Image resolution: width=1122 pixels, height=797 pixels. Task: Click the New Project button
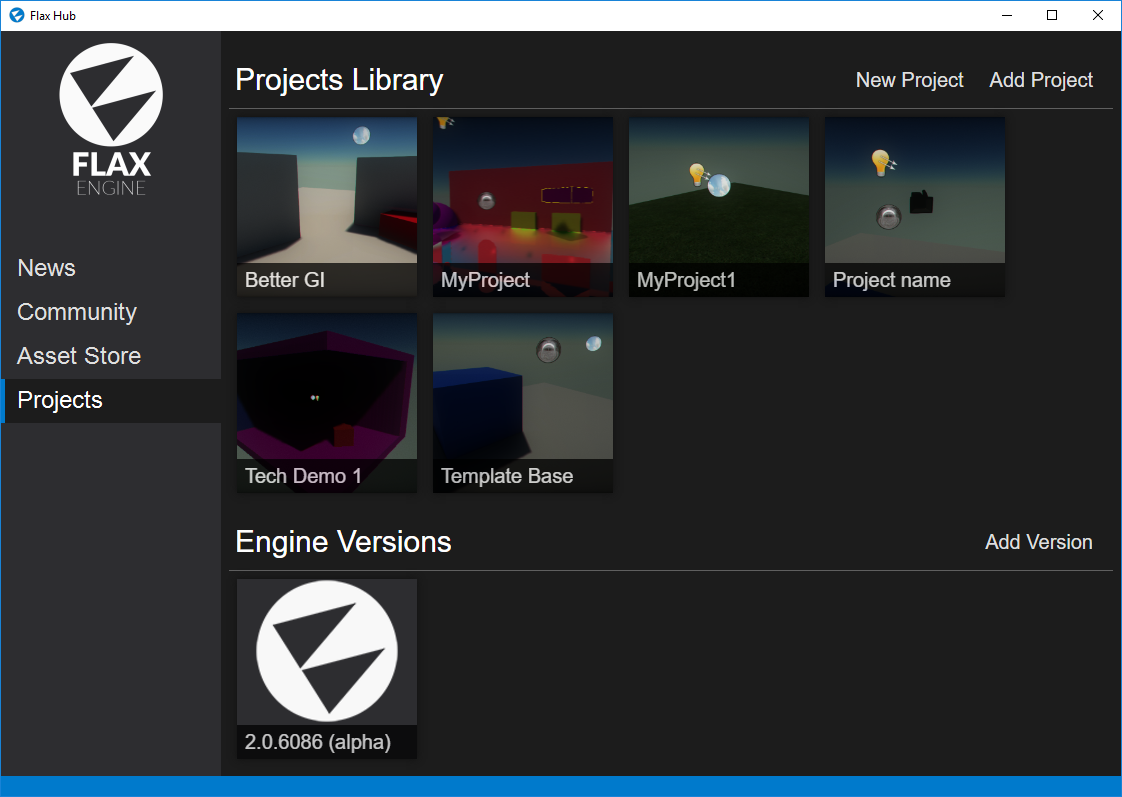[x=909, y=80]
